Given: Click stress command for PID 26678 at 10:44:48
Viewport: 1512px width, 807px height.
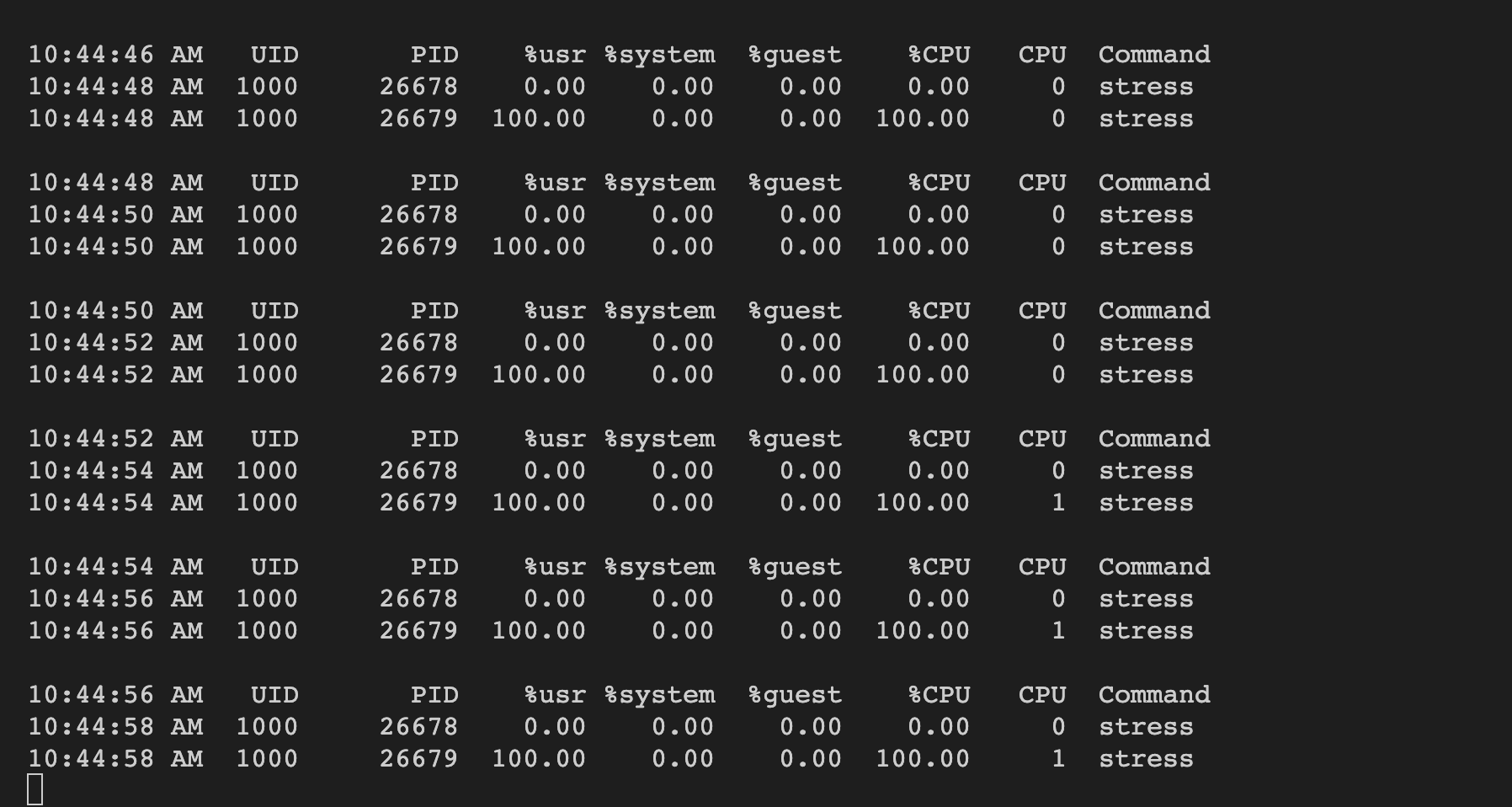Looking at the screenshot, I should coord(1145,87).
